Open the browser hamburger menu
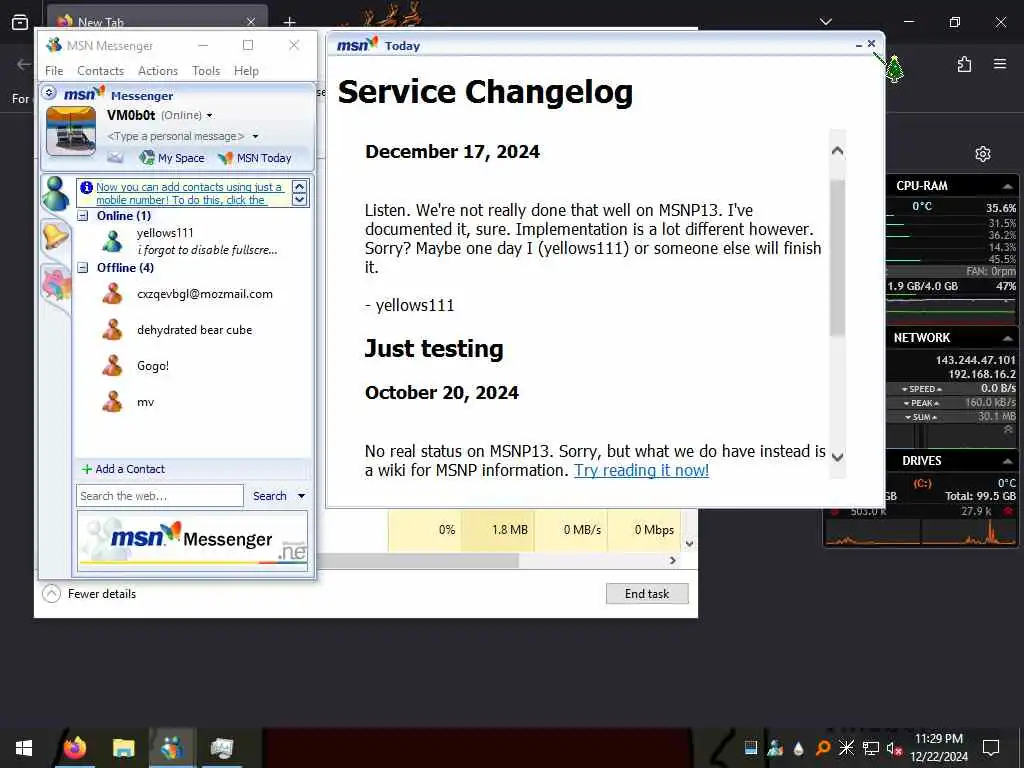Image resolution: width=1024 pixels, height=768 pixels. pos(1000,64)
